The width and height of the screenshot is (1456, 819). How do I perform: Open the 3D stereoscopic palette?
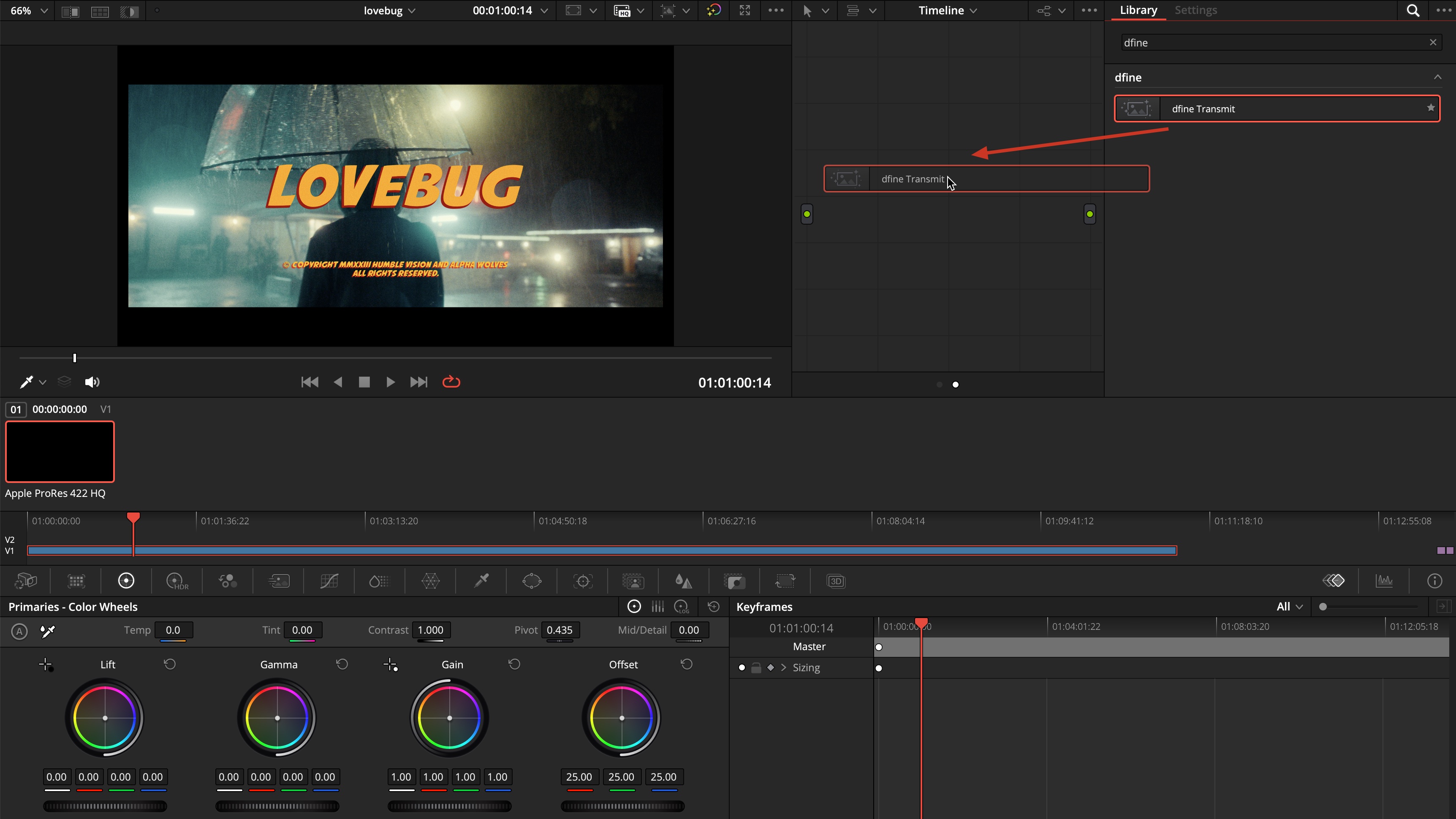836,581
